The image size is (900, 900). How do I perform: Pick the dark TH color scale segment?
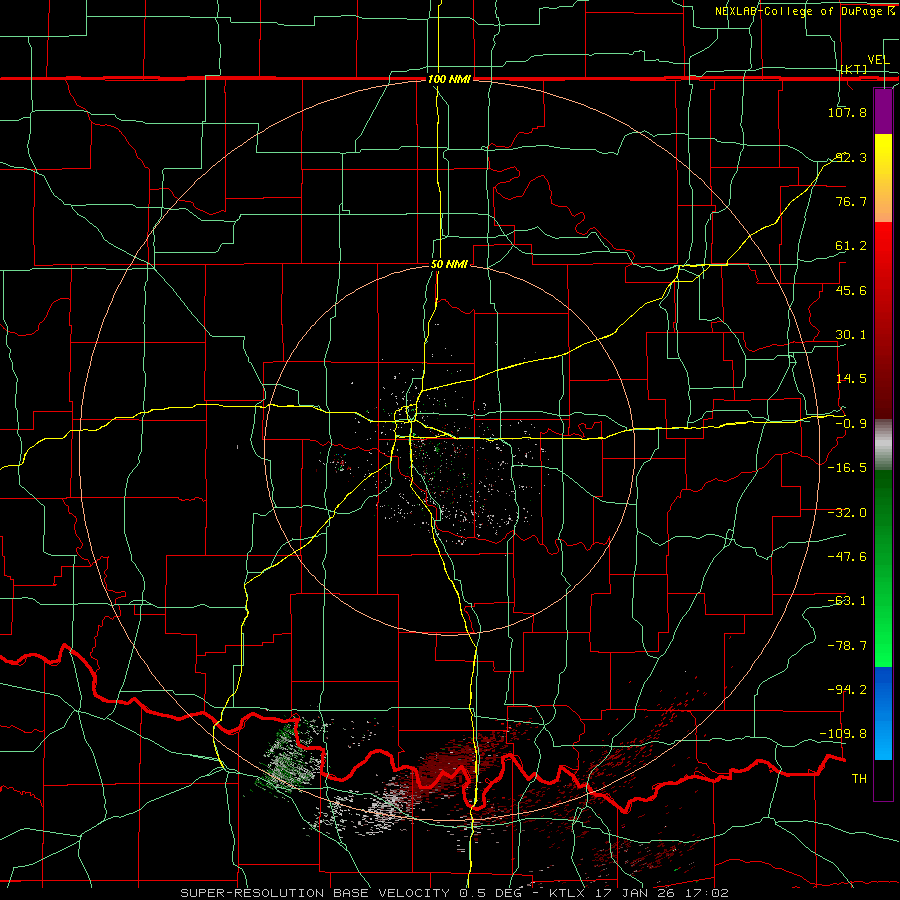click(x=883, y=779)
